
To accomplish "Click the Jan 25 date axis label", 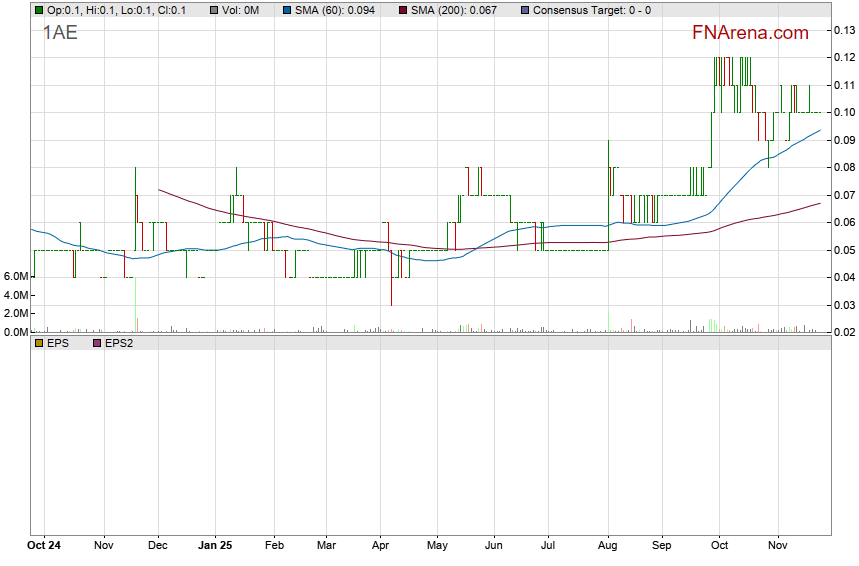I will [215, 546].
